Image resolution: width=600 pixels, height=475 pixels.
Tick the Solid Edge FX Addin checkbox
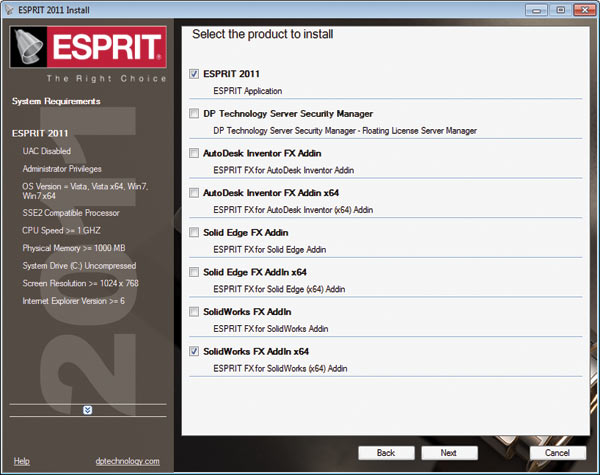point(194,232)
